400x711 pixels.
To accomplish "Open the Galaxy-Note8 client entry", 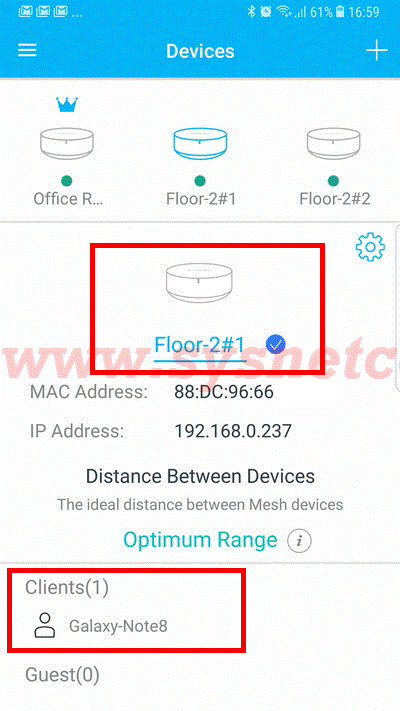I will pos(118,626).
